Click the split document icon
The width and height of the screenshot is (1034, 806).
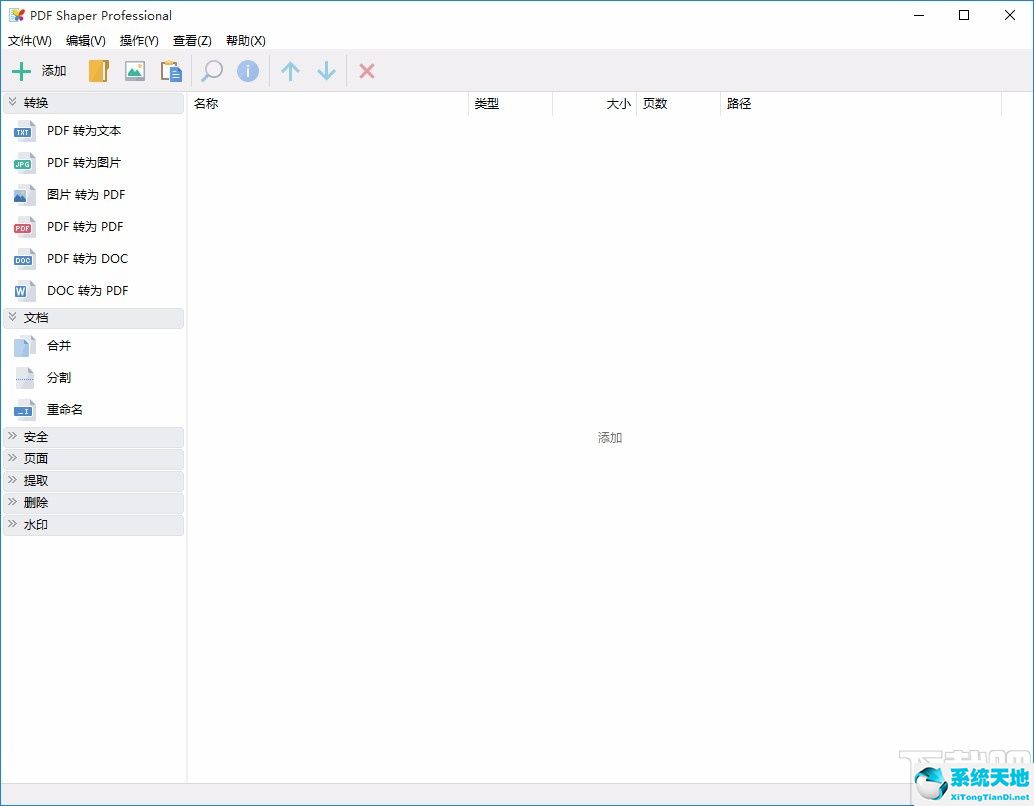click(x=24, y=378)
